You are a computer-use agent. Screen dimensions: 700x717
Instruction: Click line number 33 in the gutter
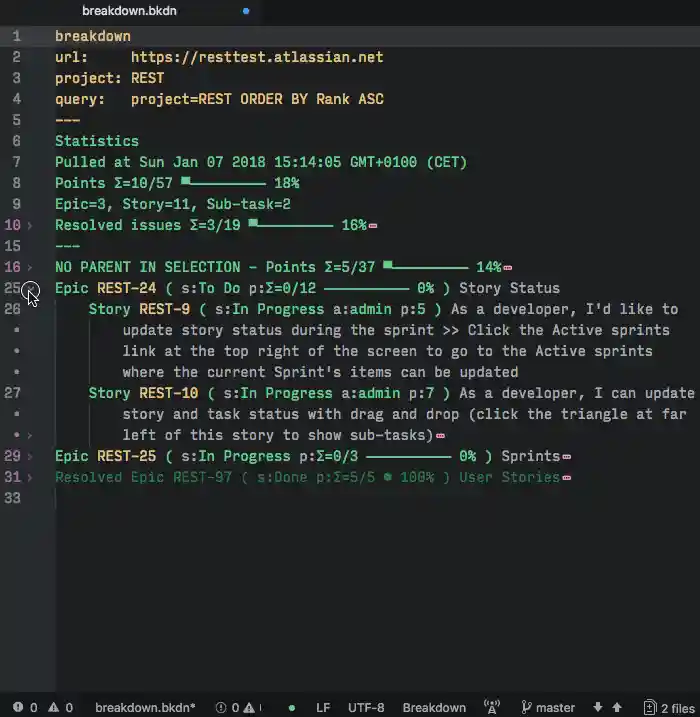click(12, 498)
